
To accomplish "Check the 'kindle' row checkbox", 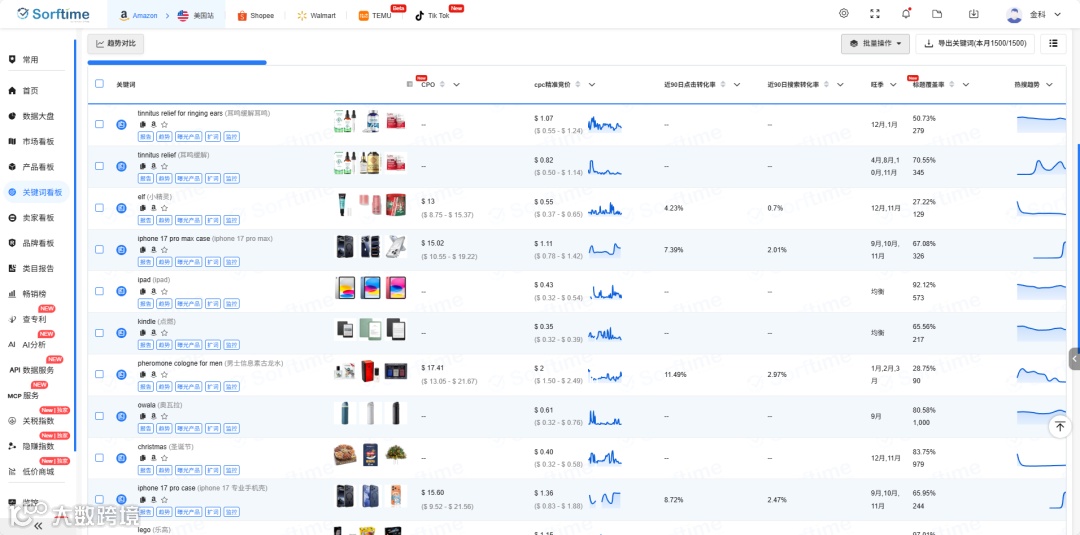I will click(99, 333).
